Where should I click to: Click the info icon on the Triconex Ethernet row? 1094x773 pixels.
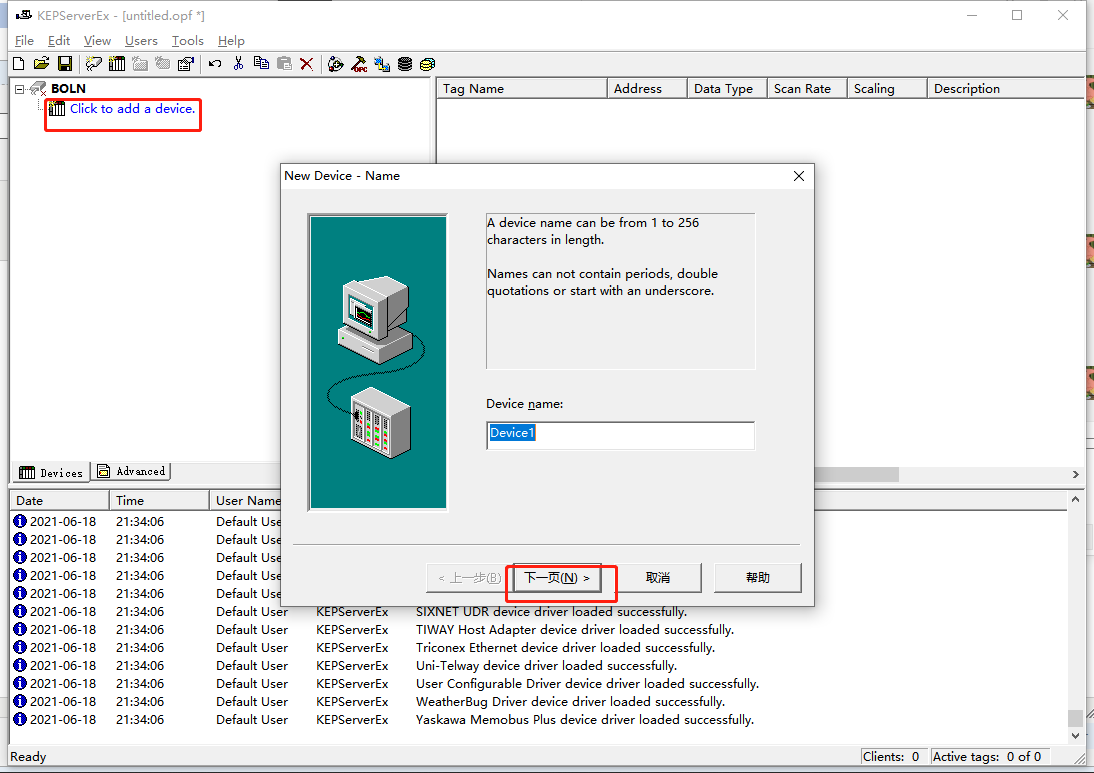tap(20, 647)
